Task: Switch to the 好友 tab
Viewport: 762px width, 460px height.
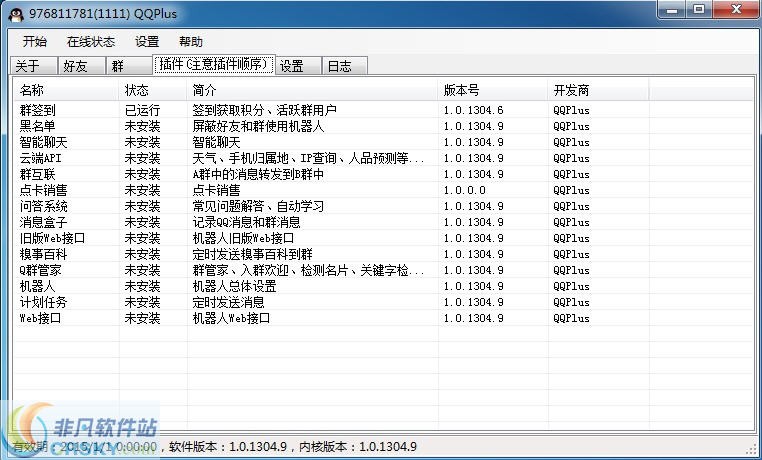Action: [x=81, y=66]
